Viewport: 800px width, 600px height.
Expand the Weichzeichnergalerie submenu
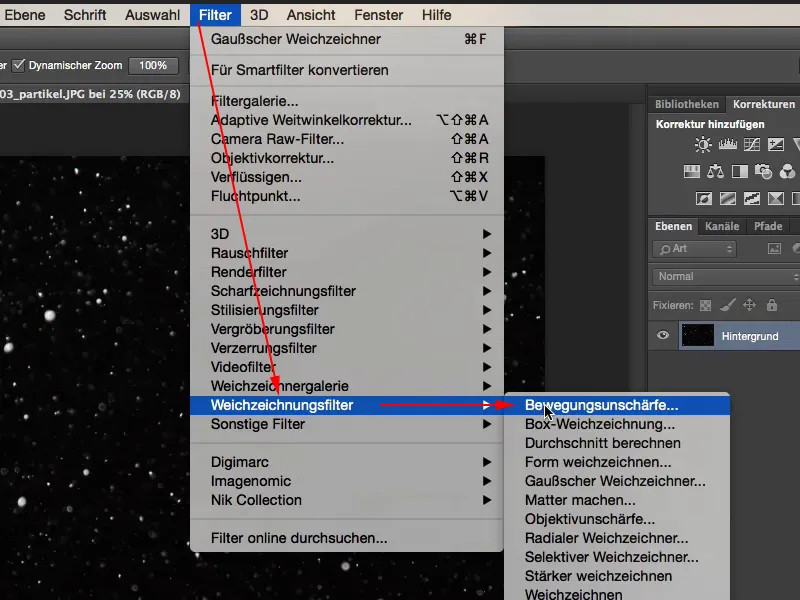pos(347,386)
